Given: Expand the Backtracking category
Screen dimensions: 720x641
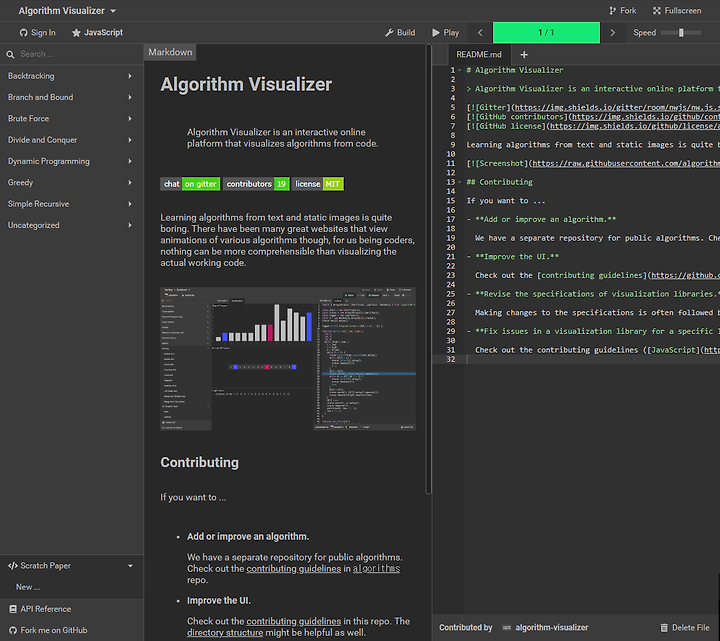Looking at the screenshot, I should (70, 76).
